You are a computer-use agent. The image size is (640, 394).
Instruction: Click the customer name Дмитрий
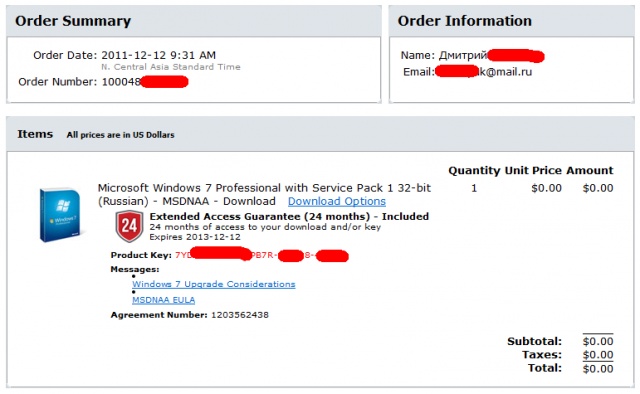click(x=463, y=55)
